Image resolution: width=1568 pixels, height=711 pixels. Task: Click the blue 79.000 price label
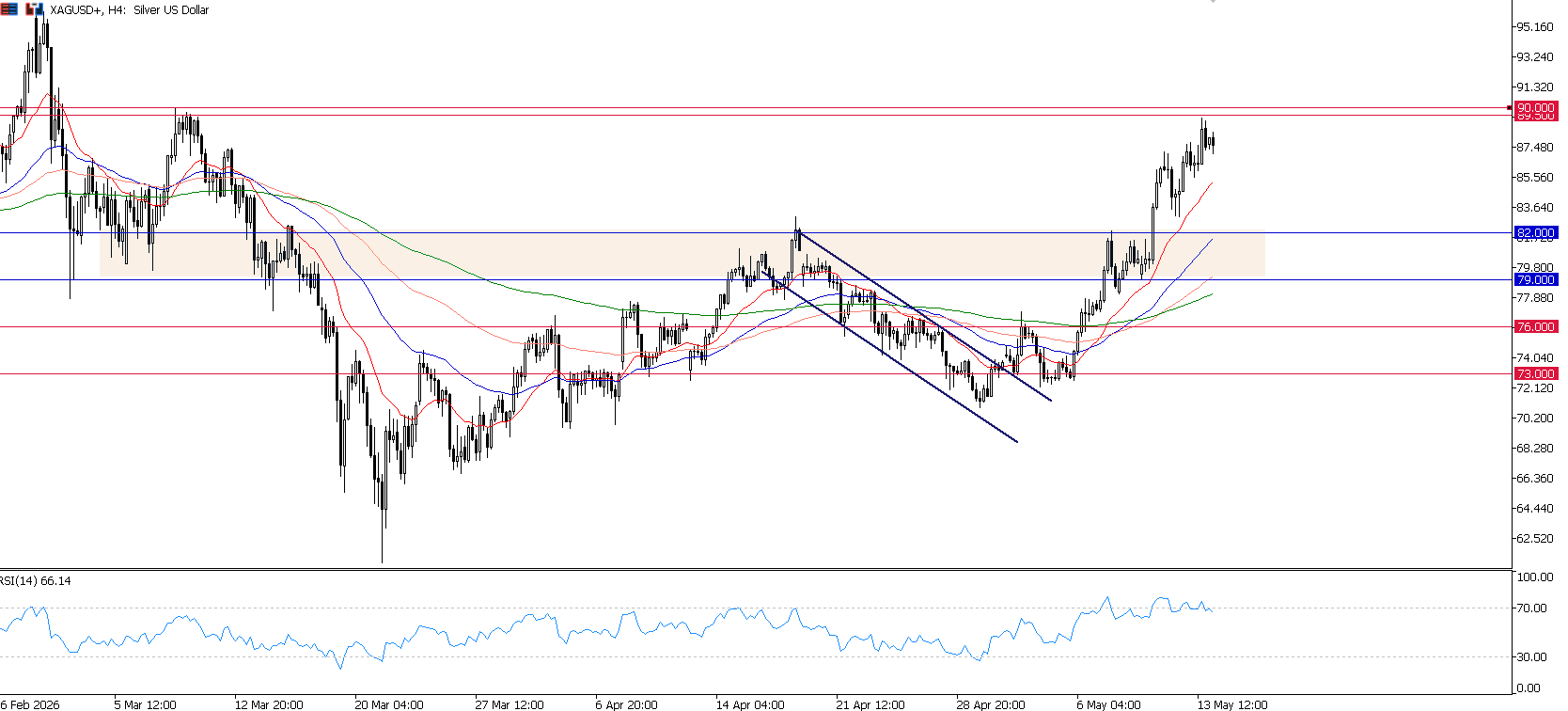[1535, 279]
